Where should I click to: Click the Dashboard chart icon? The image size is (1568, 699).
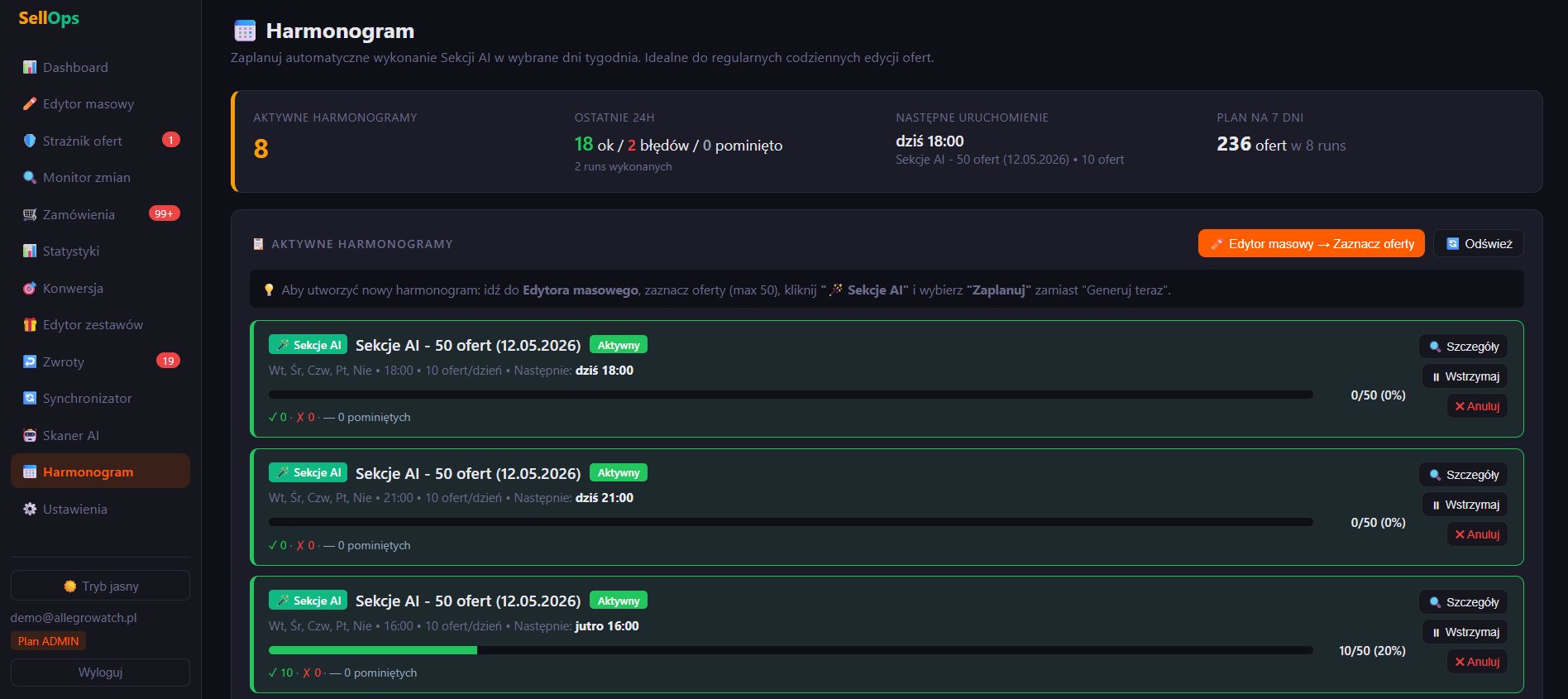point(30,67)
